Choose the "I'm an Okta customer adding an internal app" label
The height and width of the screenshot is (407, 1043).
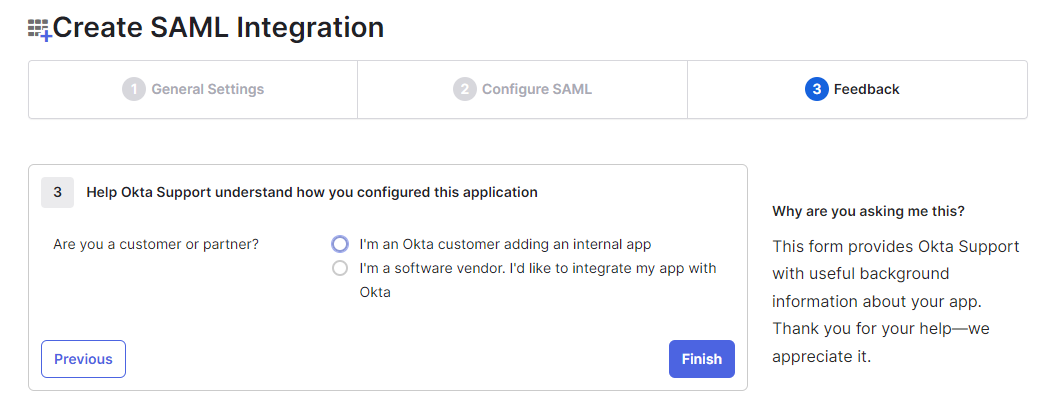pos(505,244)
